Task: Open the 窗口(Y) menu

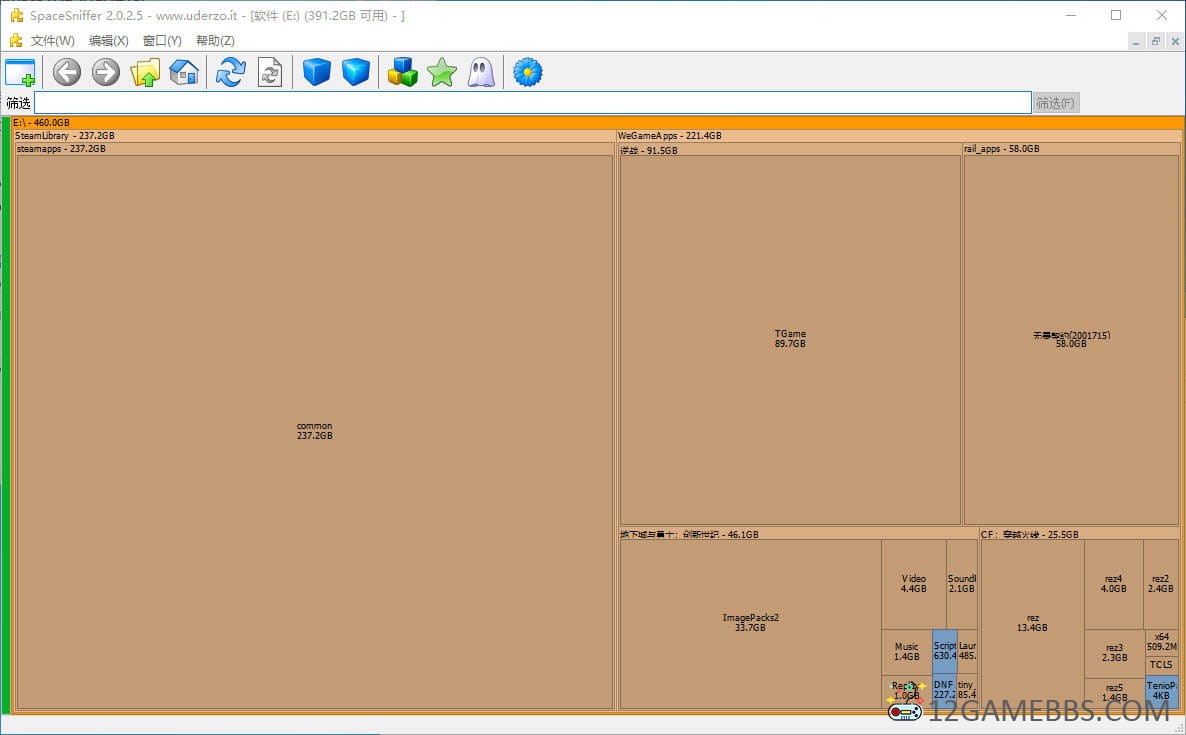Action: pyautogui.click(x=162, y=41)
